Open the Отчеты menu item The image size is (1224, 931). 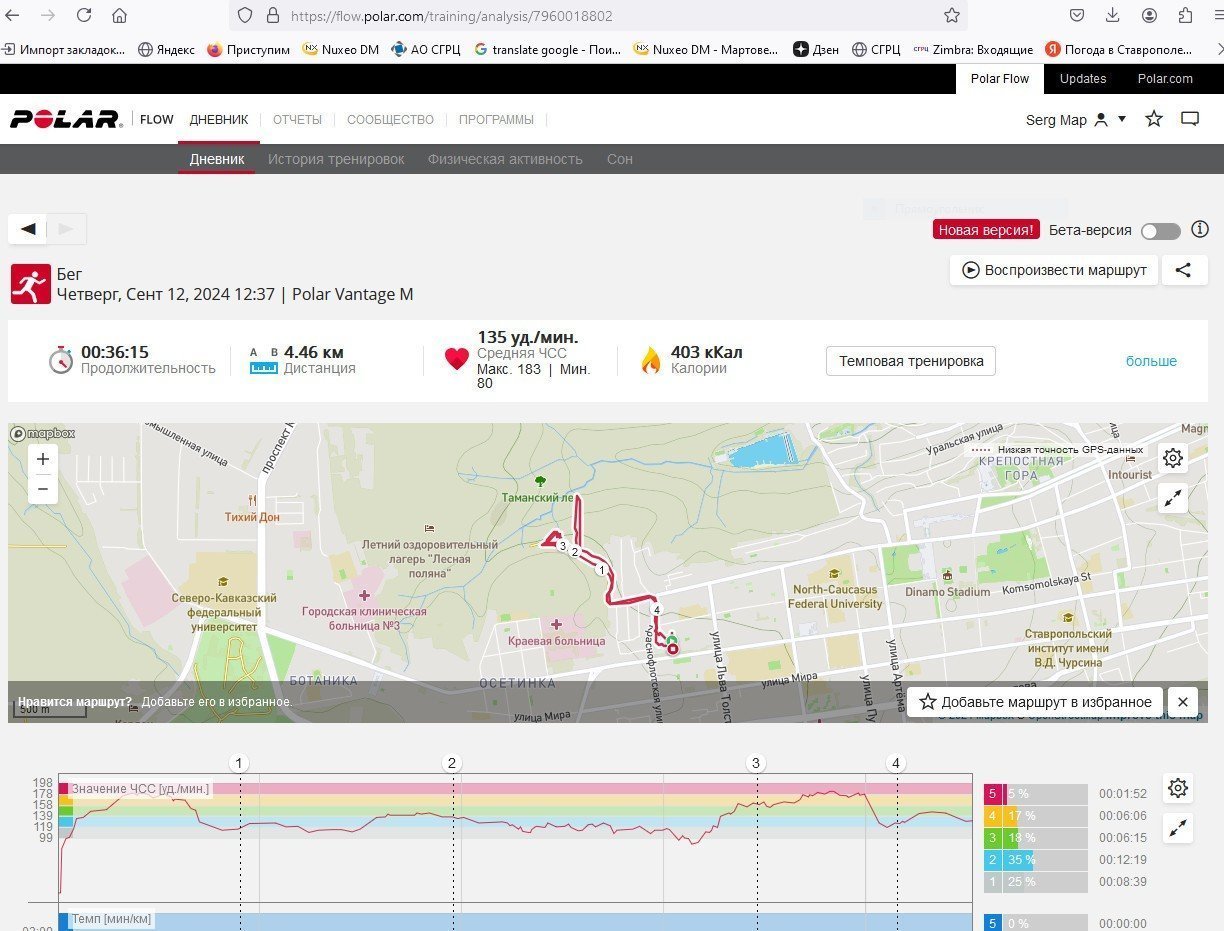point(297,119)
